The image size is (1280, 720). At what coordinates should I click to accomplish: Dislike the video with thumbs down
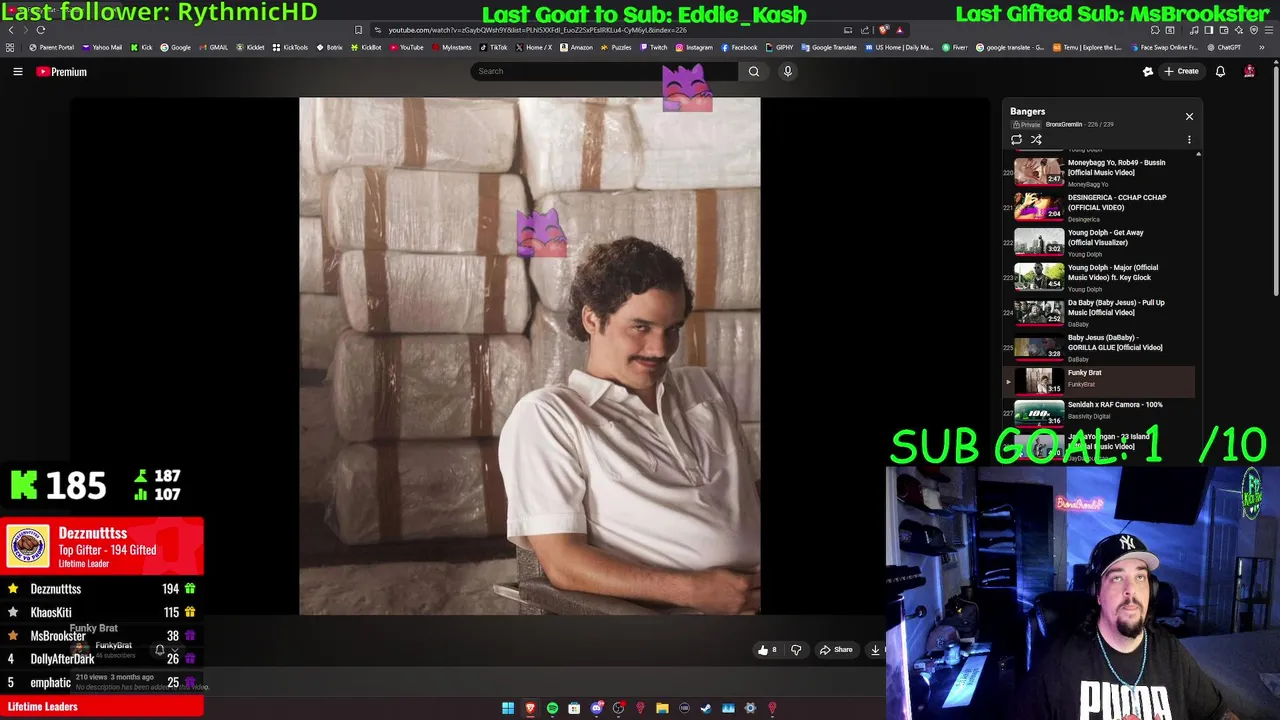pyautogui.click(x=796, y=650)
